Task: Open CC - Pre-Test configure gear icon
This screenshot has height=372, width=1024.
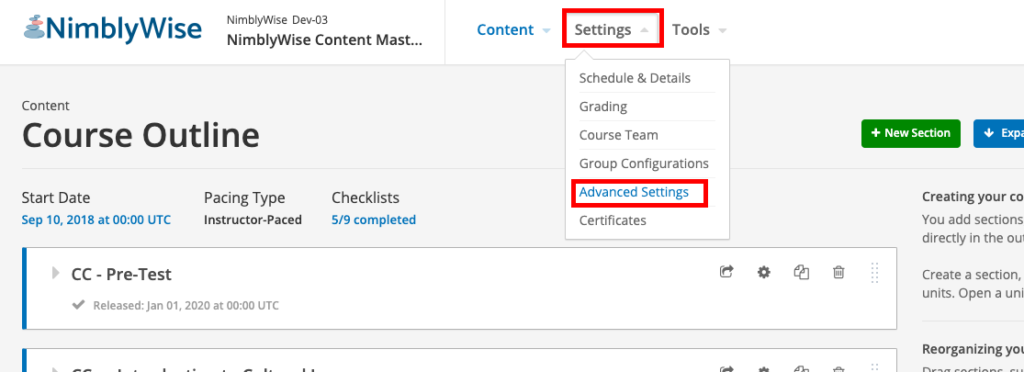Action: click(x=763, y=272)
